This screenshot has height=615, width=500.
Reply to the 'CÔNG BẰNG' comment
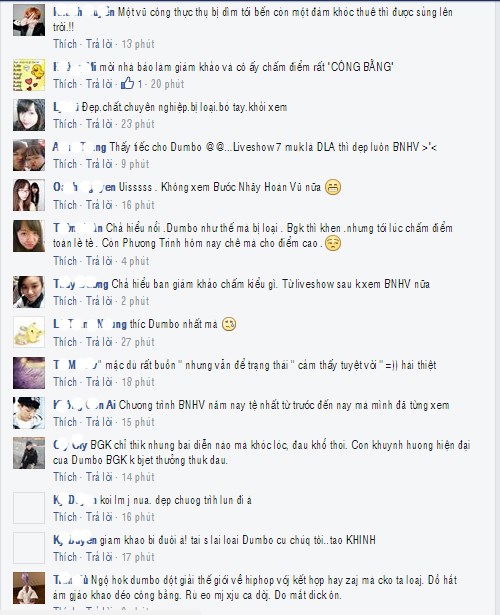pos(99,84)
